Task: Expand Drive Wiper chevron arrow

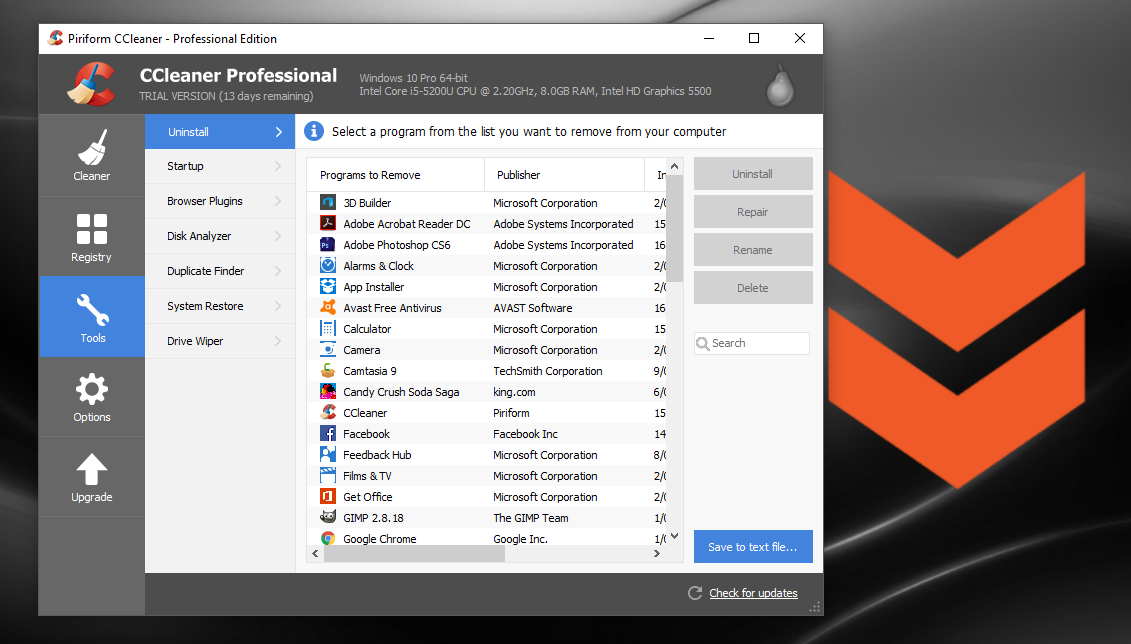Action: tap(278, 341)
